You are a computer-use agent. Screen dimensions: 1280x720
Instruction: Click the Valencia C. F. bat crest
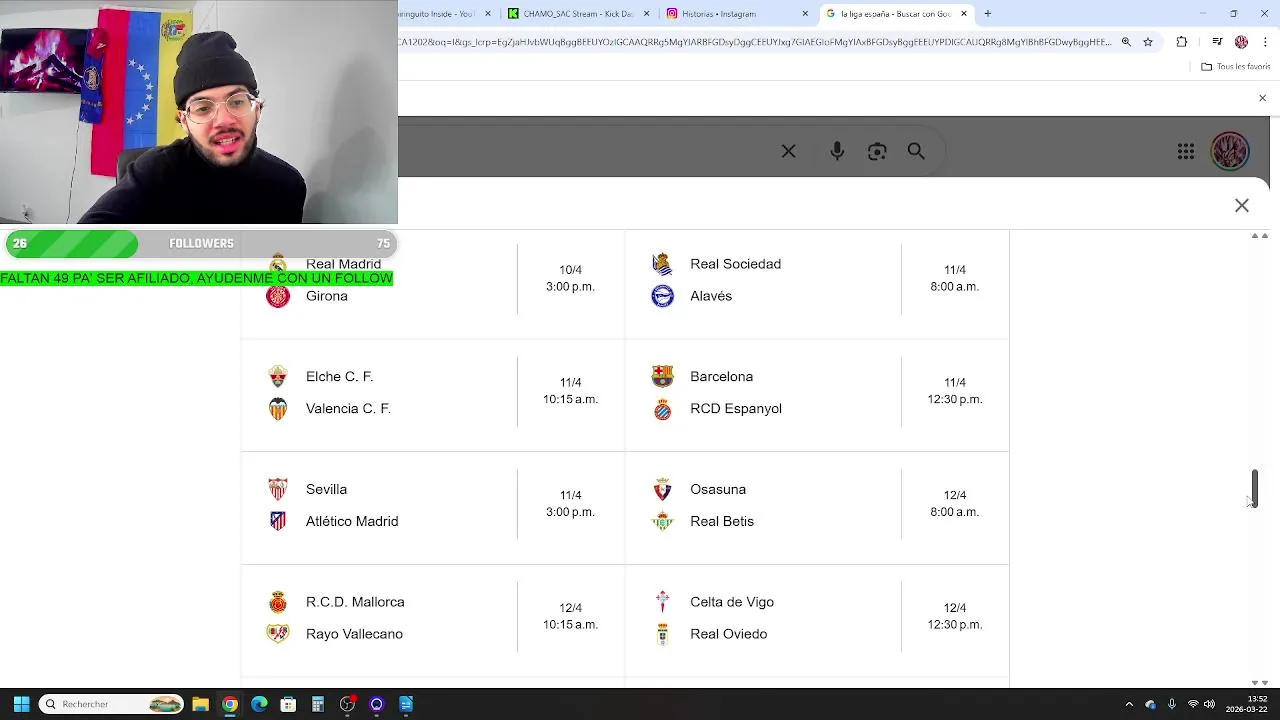click(278, 409)
